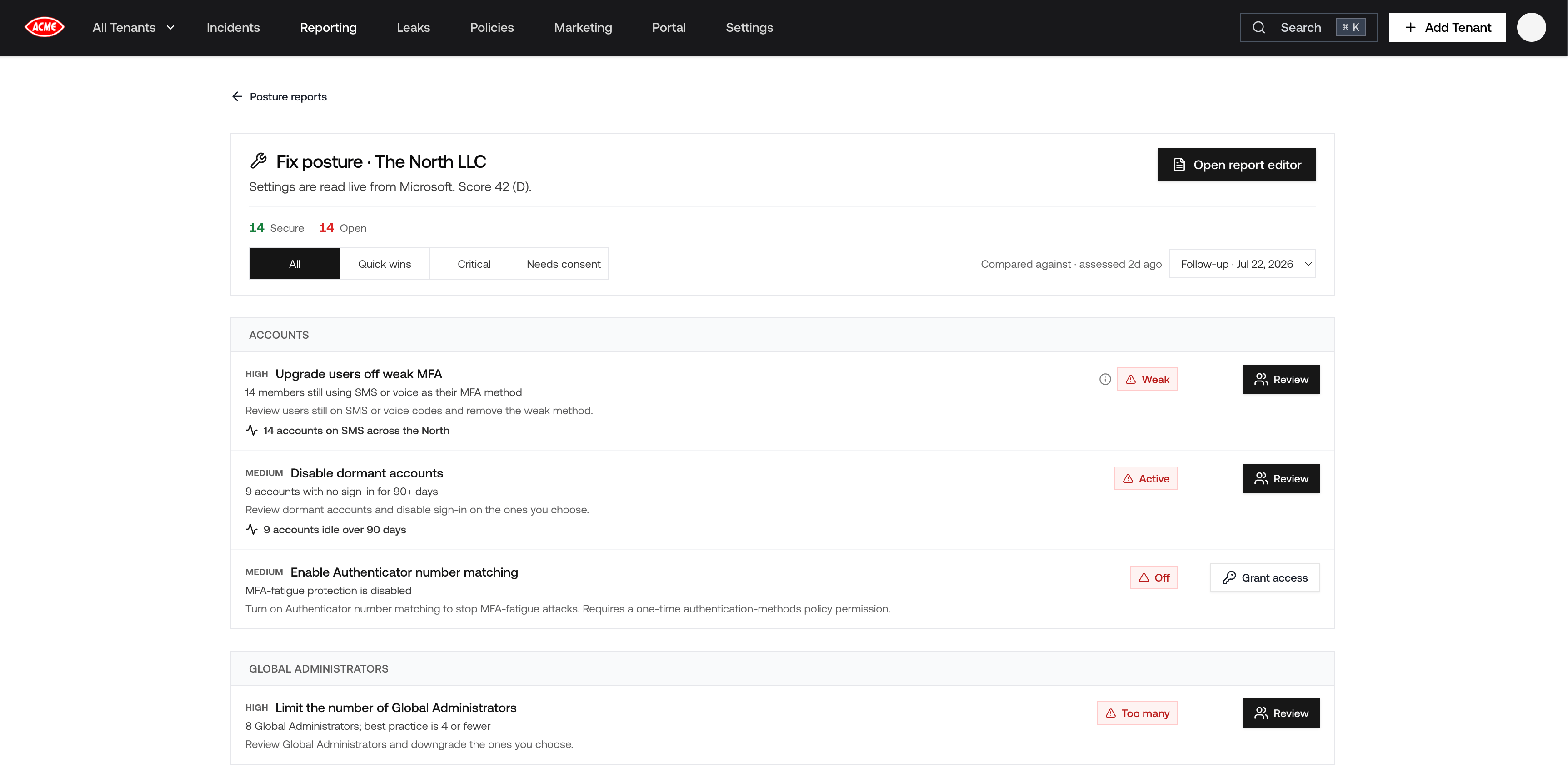Click the GLOBAL ADMINISTRATORS section header
The height and width of the screenshot is (783, 1568).
782,668
